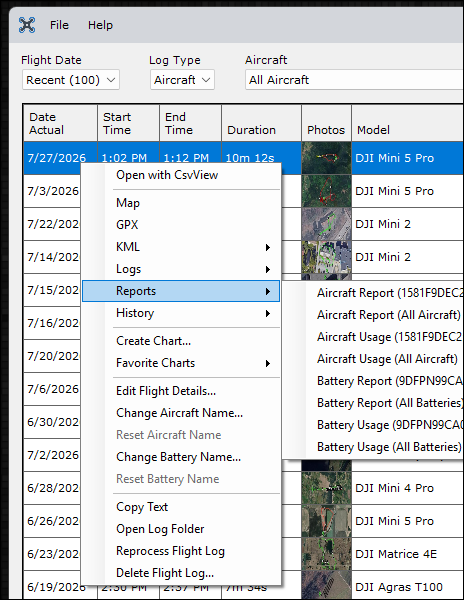Open the Flight Date Recent (100) dropdown
The image size is (464, 600).
click(x=71, y=80)
